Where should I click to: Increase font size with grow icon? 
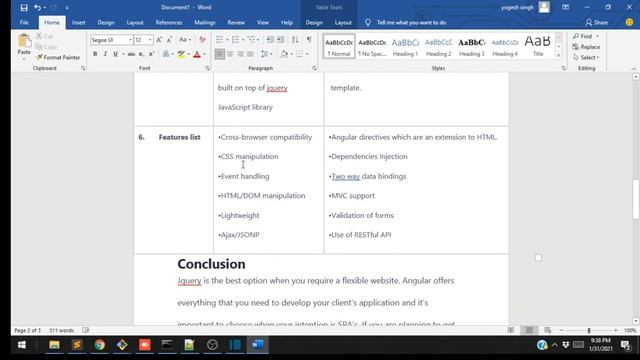coord(159,40)
